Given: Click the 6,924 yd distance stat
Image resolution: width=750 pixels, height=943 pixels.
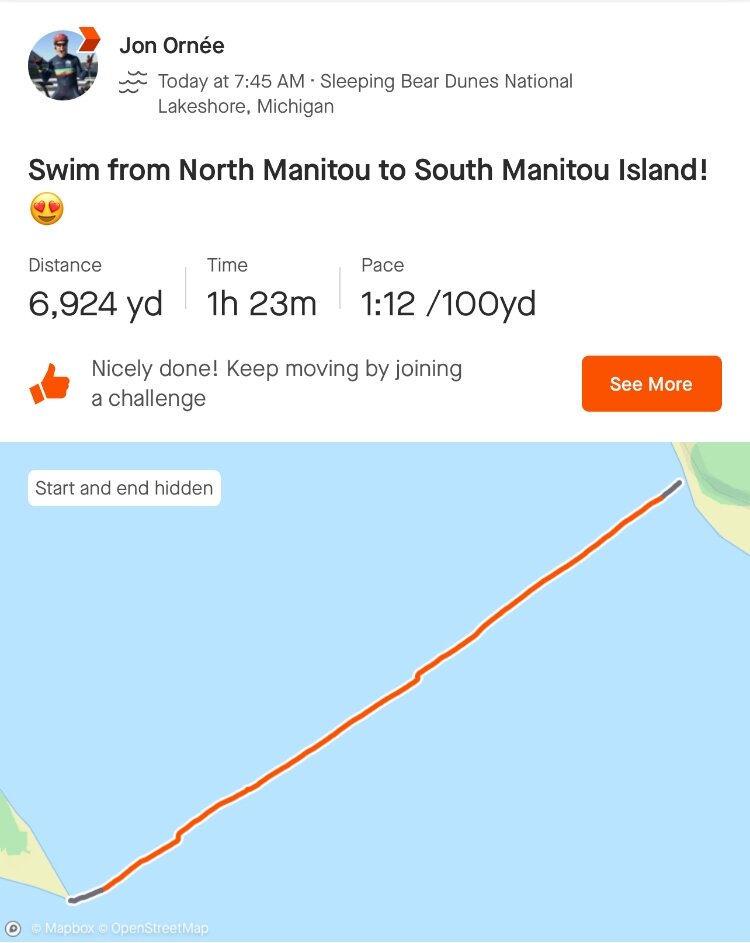Looking at the screenshot, I should coord(95,304).
